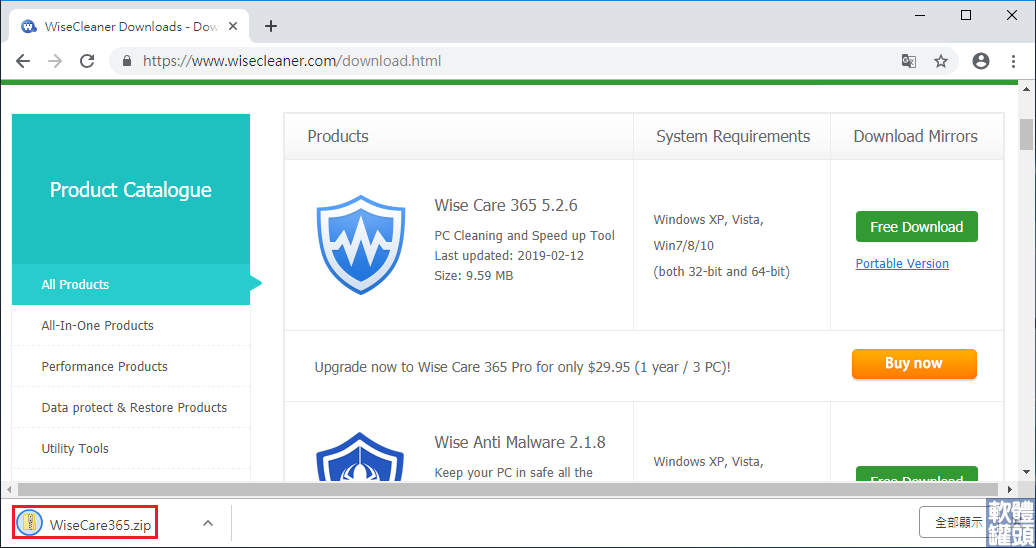
Task: Close the WiseCleaner Downloads tab
Action: (233, 26)
